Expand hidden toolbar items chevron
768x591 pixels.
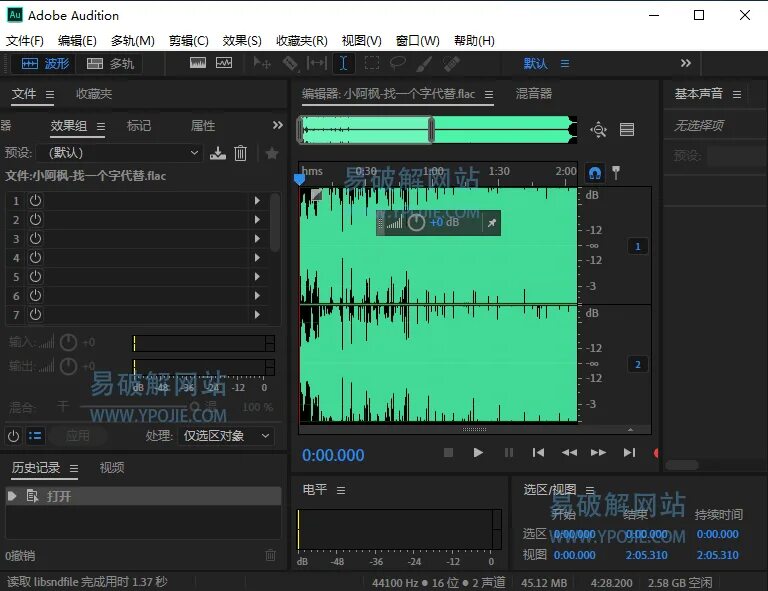pyautogui.click(x=686, y=63)
